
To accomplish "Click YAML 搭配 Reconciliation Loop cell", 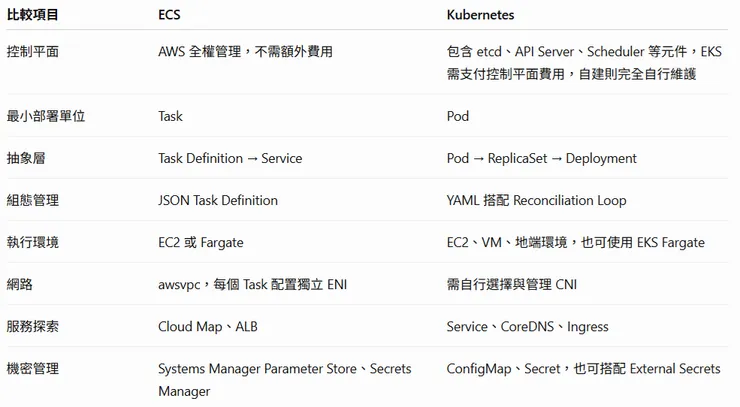I will coord(536,200).
